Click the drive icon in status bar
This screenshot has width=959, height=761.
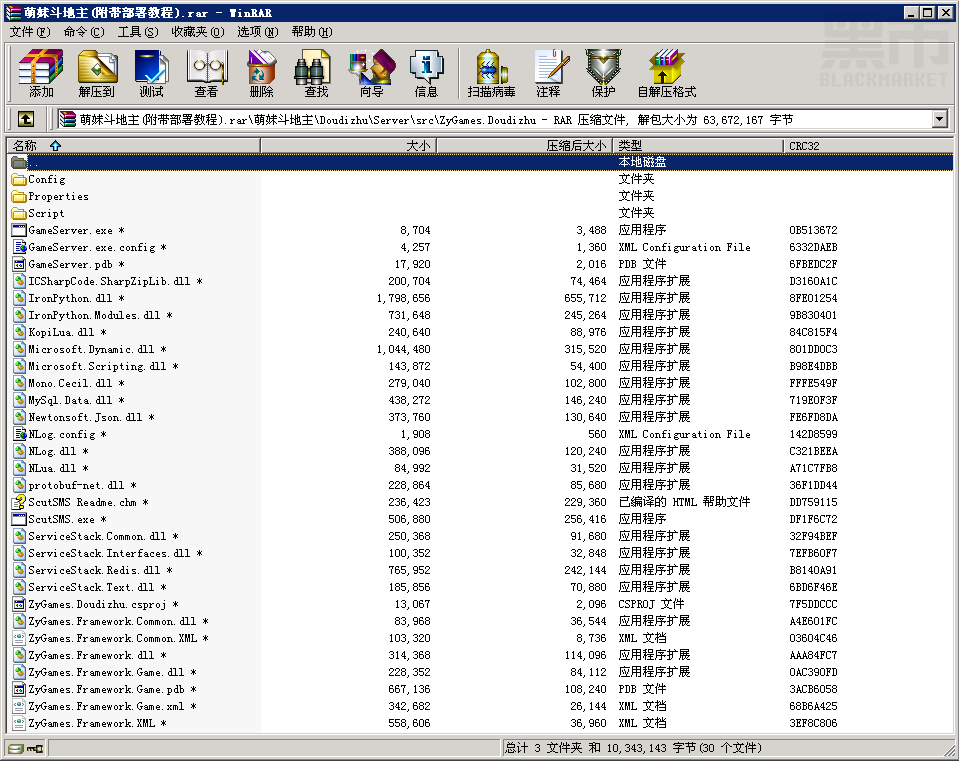[16, 748]
